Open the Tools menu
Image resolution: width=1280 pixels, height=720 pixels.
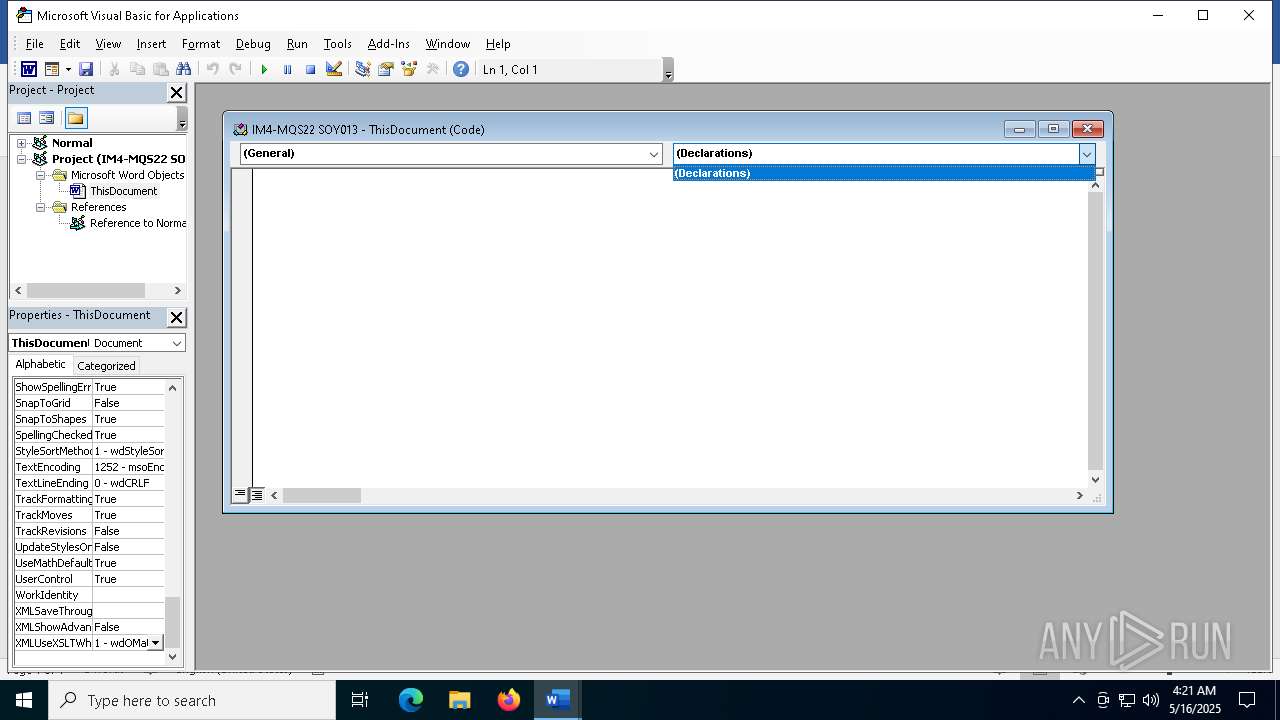(337, 44)
